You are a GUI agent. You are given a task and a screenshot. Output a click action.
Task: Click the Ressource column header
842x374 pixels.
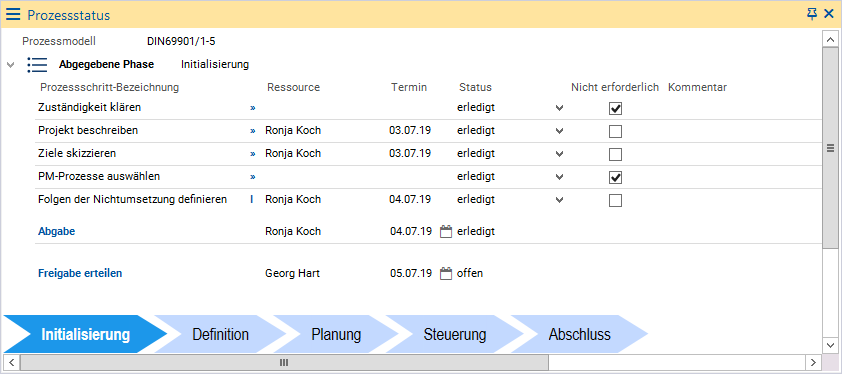point(293,87)
